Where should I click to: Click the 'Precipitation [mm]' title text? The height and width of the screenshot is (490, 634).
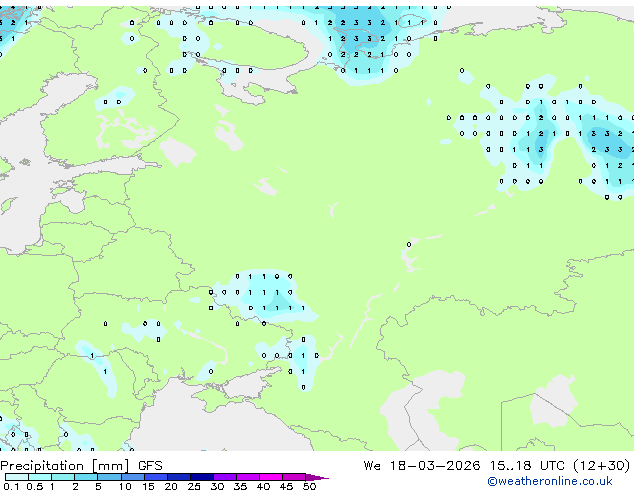[65, 466]
